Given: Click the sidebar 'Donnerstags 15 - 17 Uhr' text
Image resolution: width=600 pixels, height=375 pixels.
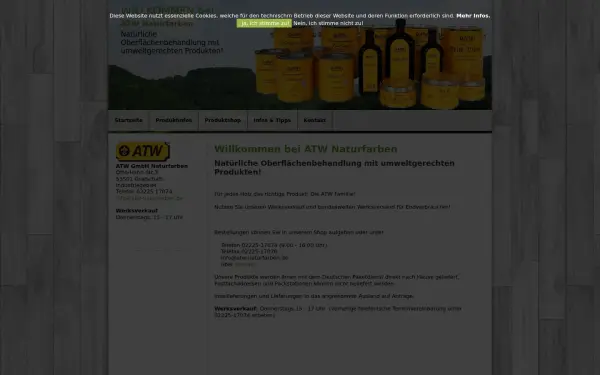Looking at the screenshot, I should click(x=149, y=217).
